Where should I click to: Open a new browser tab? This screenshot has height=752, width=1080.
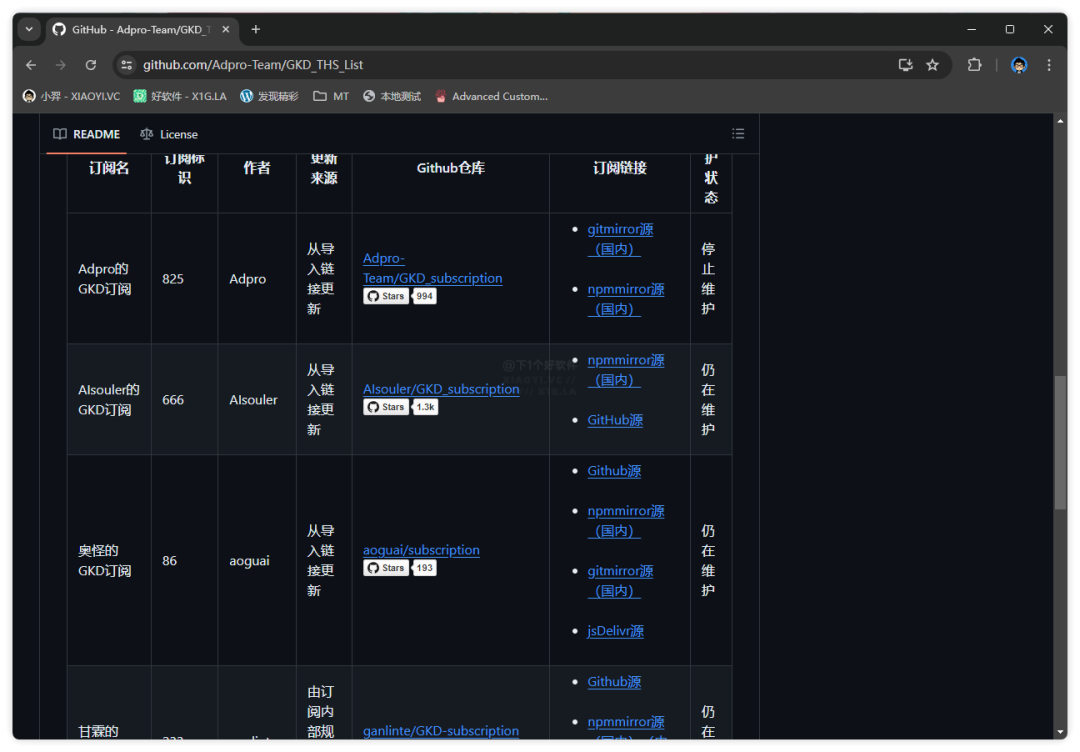point(256,30)
